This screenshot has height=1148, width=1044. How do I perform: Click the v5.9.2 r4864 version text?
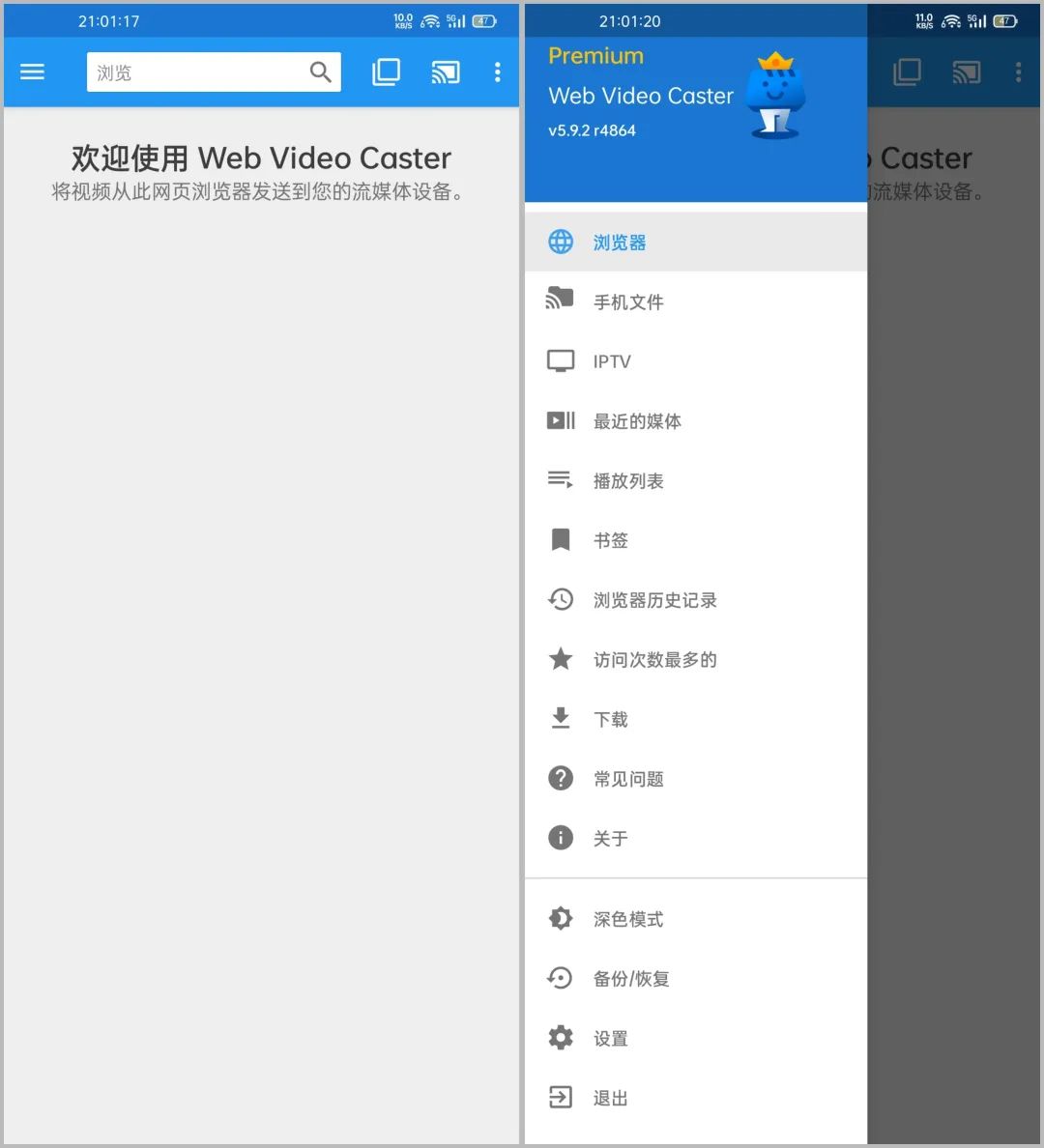click(x=592, y=130)
